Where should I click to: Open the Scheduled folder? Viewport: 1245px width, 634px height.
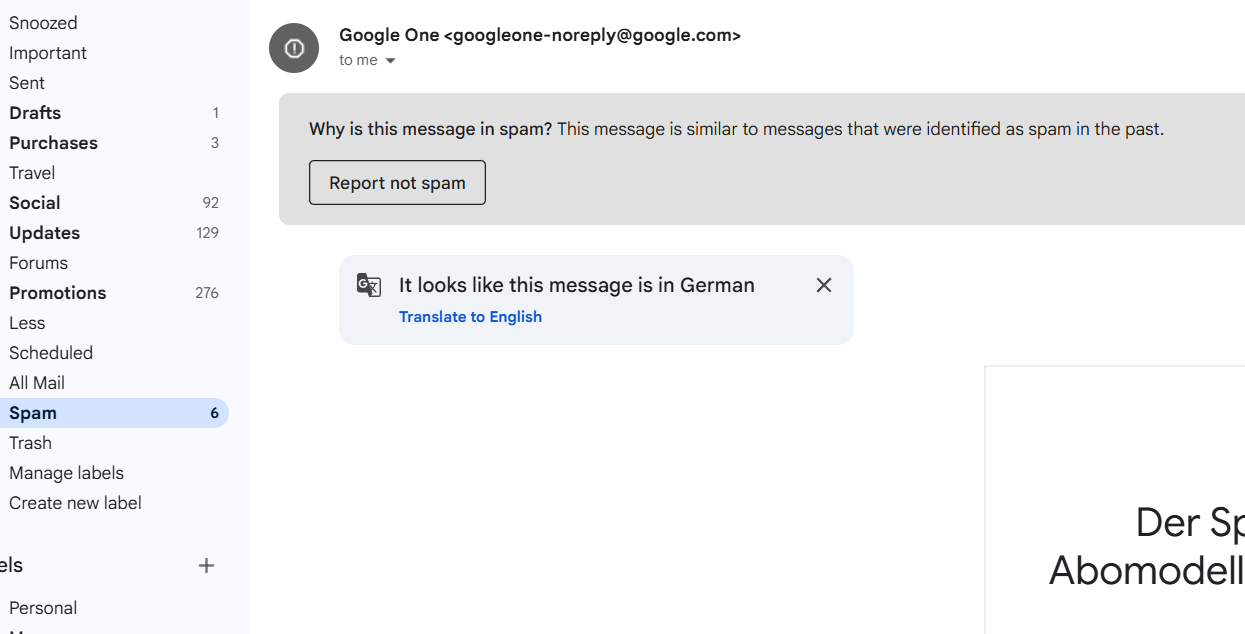(x=51, y=352)
